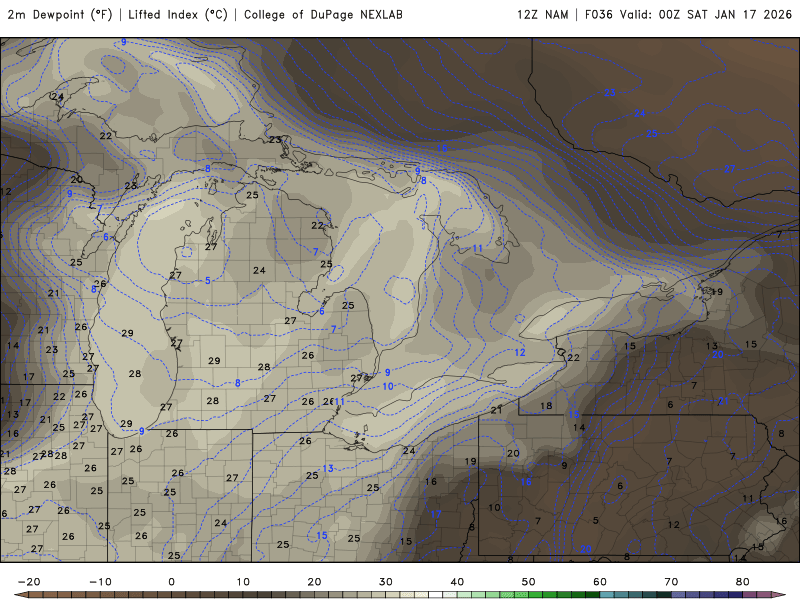This screenshot has width=800, height=600.
Task: Click the 'Lifted Index (°C)' title text
Action: [178, 15]
